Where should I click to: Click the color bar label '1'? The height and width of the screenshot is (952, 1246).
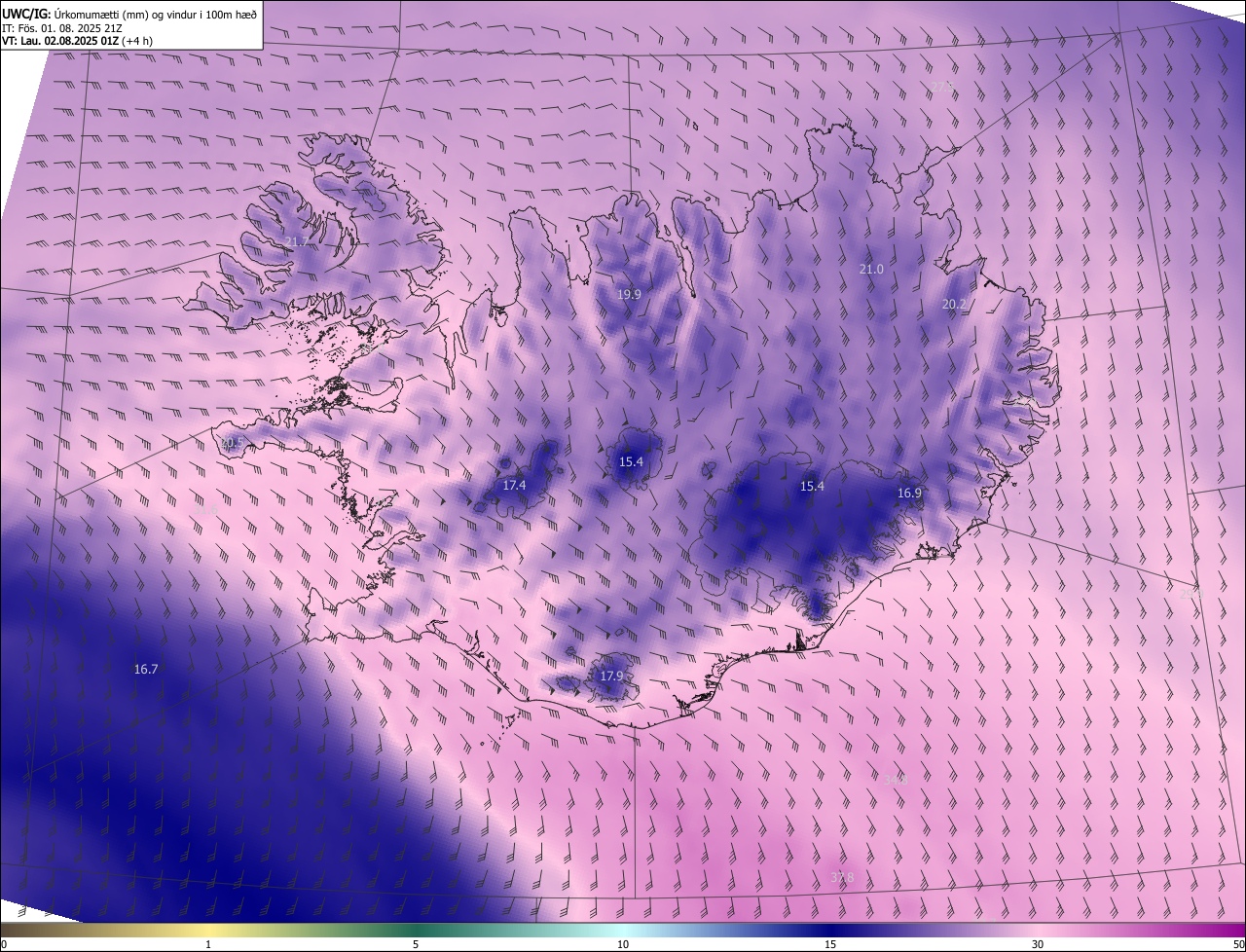click(208, 944)
